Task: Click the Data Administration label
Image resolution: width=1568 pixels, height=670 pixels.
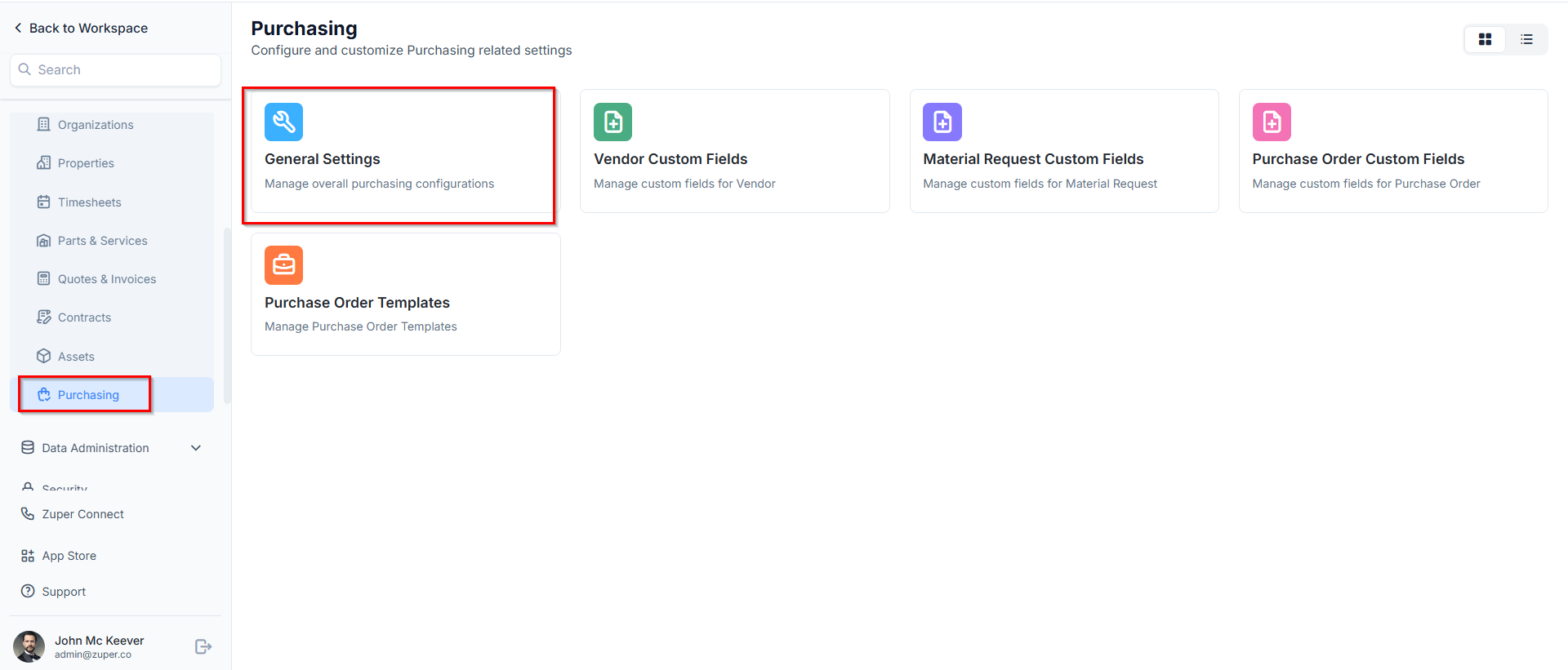Action: (x=96, y=448)
